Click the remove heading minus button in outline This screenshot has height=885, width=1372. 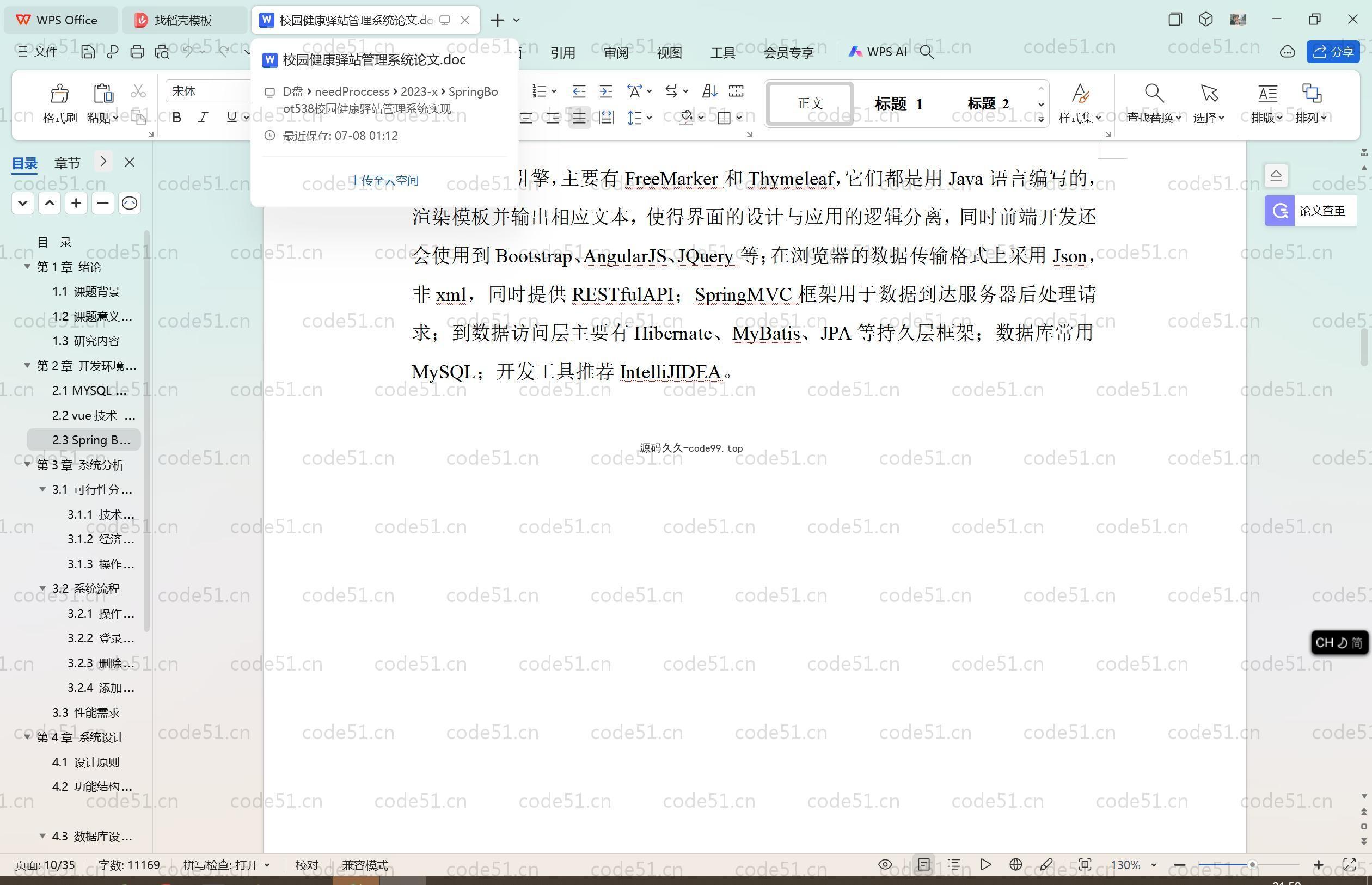(x=103, y=203)
